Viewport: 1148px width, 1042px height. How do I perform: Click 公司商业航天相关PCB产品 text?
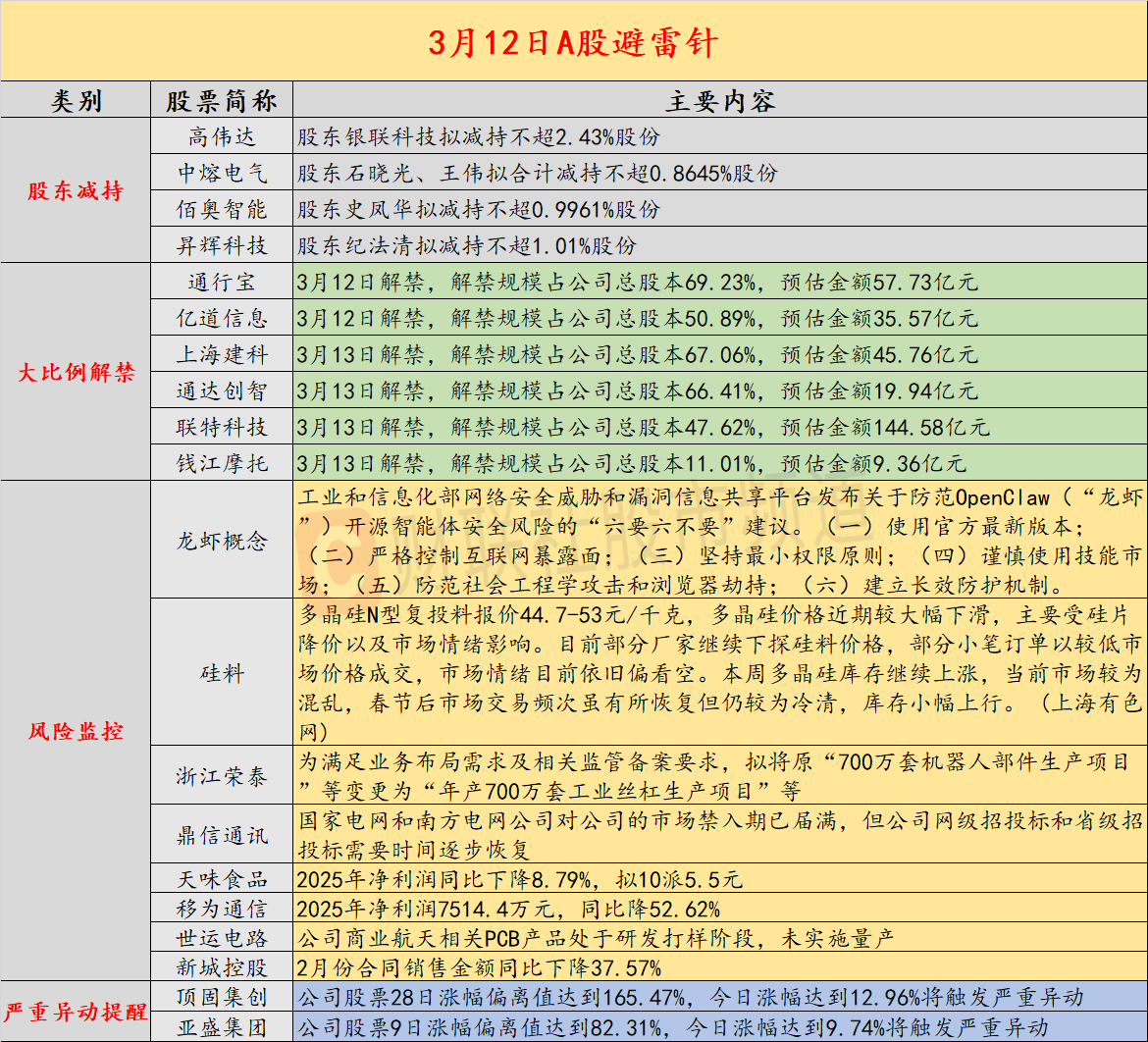click(x=596, y=938)
